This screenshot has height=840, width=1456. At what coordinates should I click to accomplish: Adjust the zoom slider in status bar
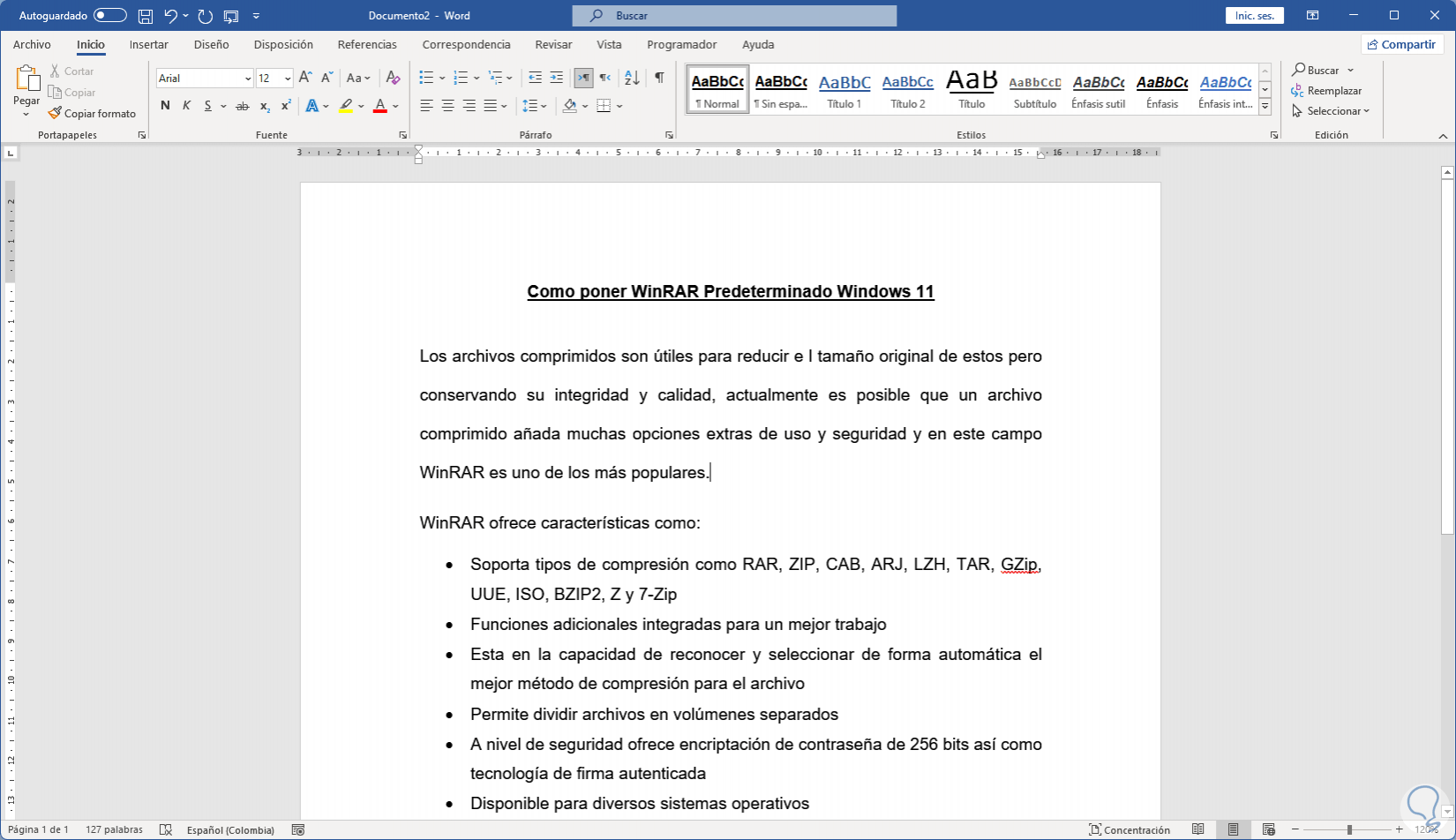pyautogui.click(x=1349, y=829)
